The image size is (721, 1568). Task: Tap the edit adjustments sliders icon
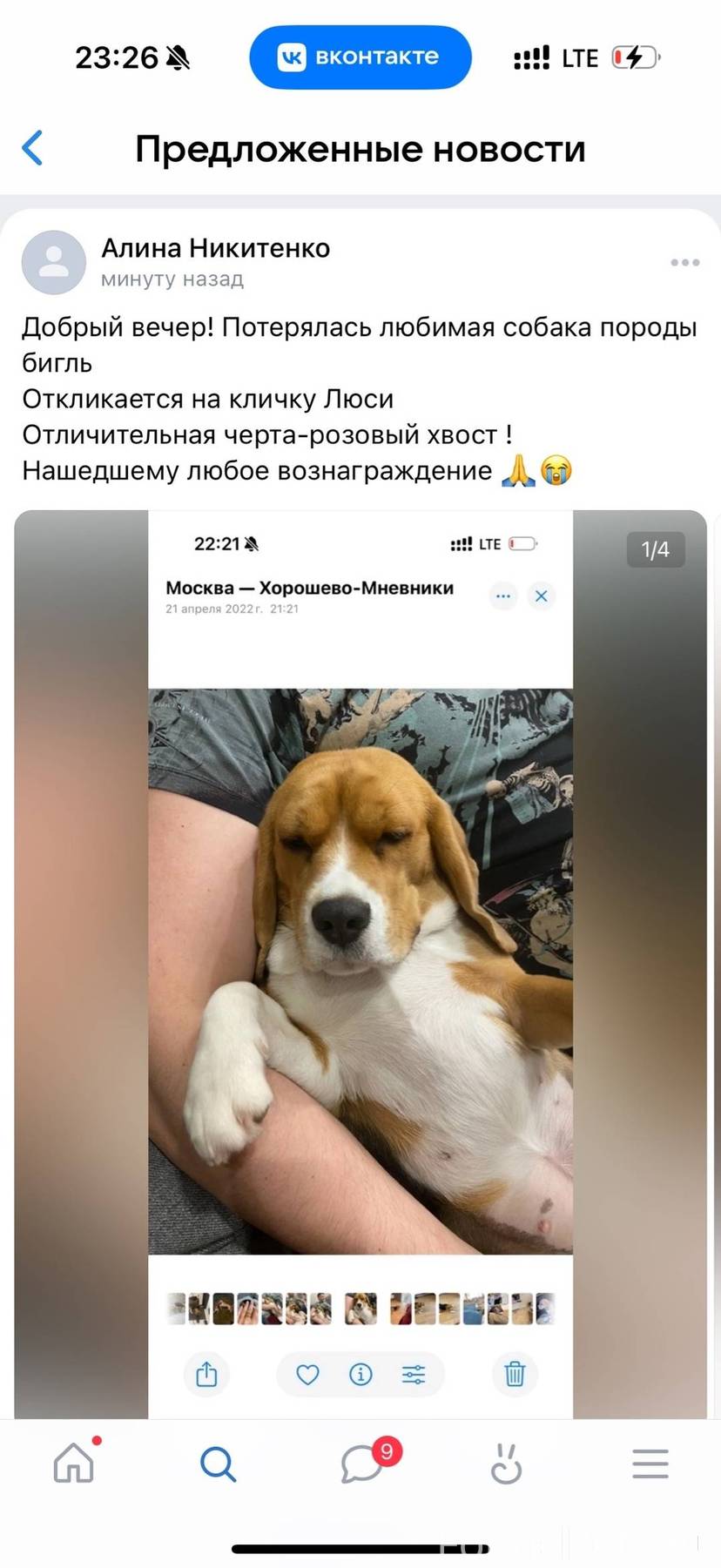[414, 1374]
